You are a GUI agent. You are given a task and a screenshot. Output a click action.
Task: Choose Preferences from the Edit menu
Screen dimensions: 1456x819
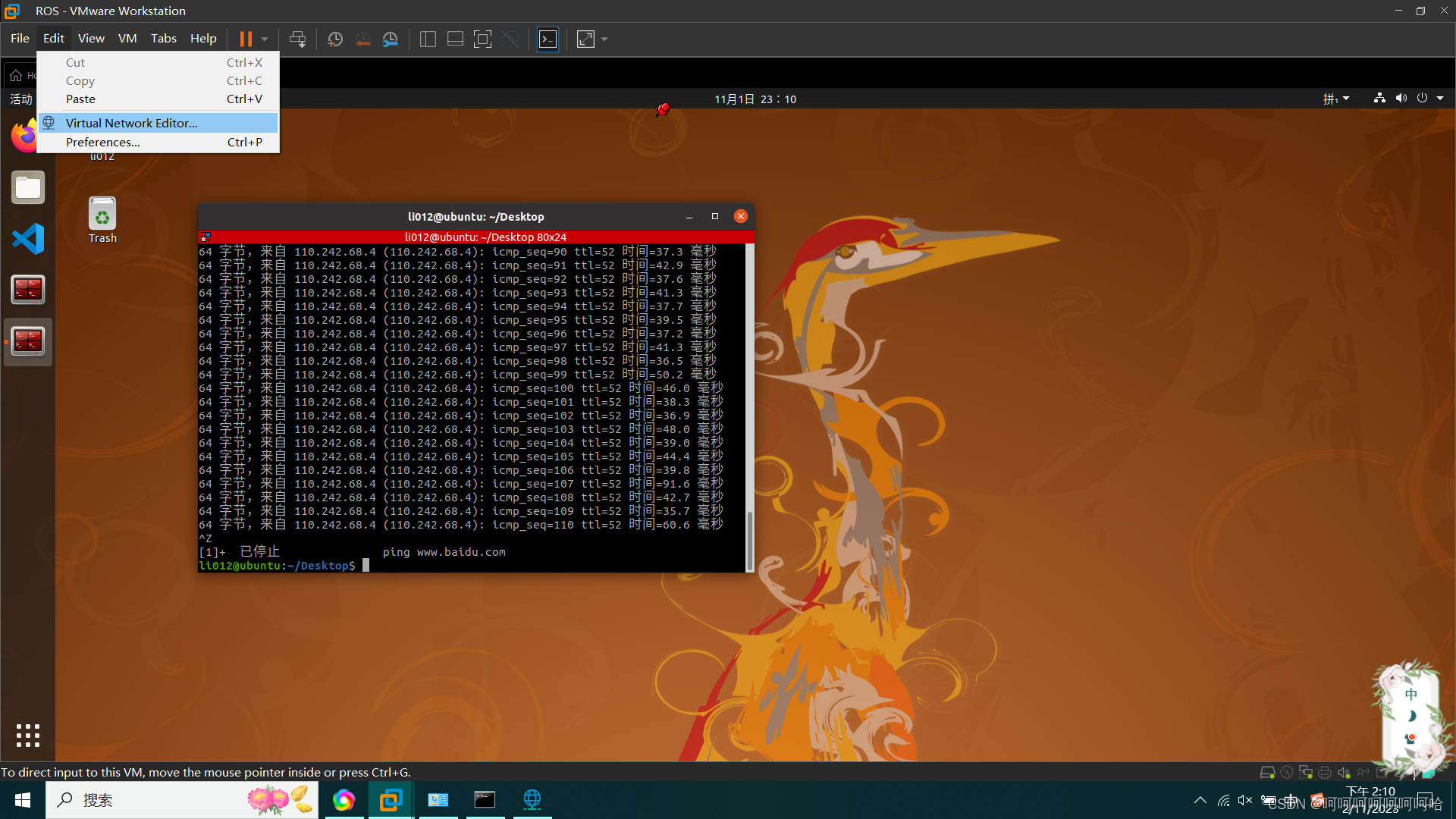(x=102, y=142)
